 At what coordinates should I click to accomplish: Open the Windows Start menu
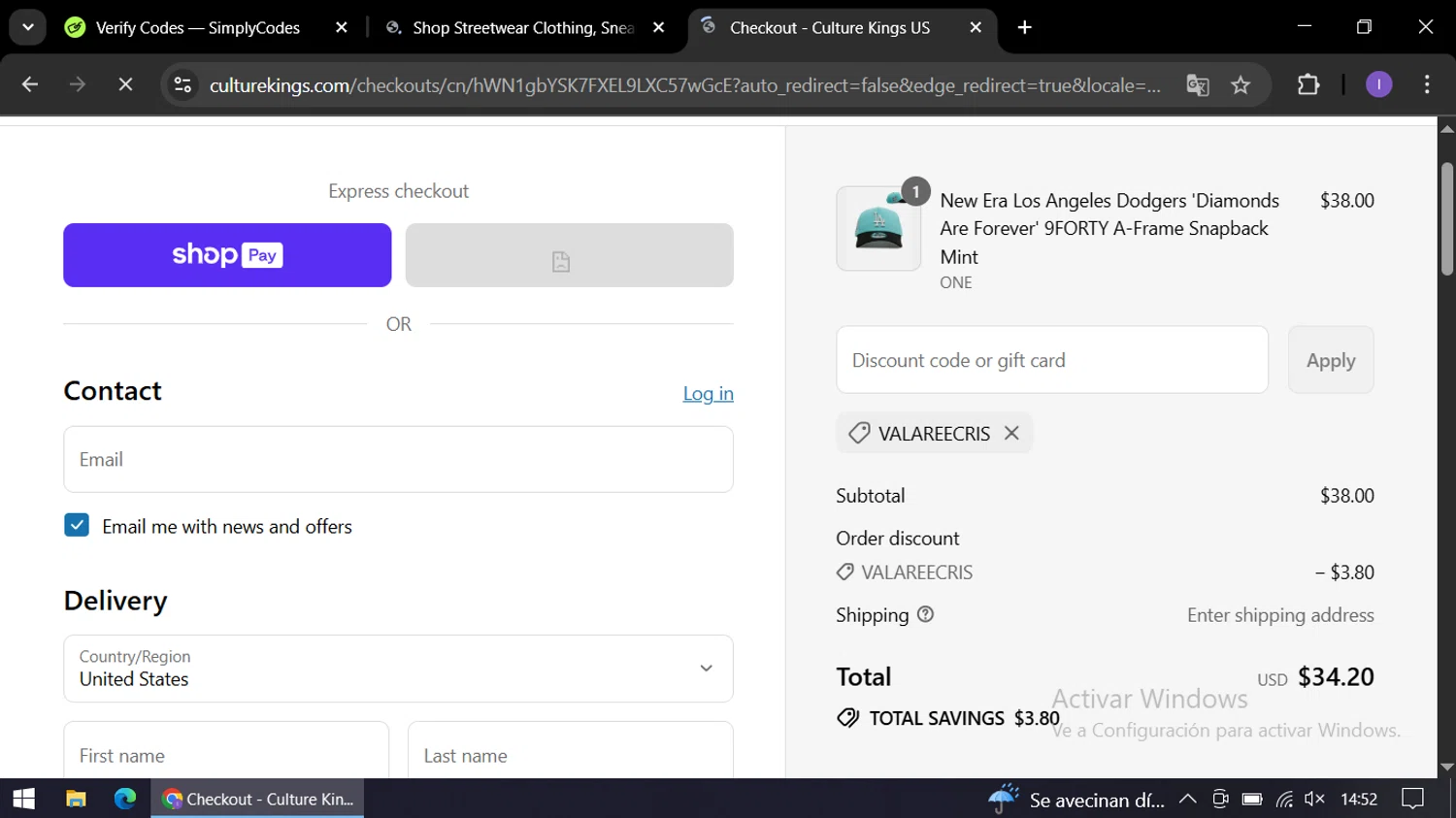tap(23, 799)
